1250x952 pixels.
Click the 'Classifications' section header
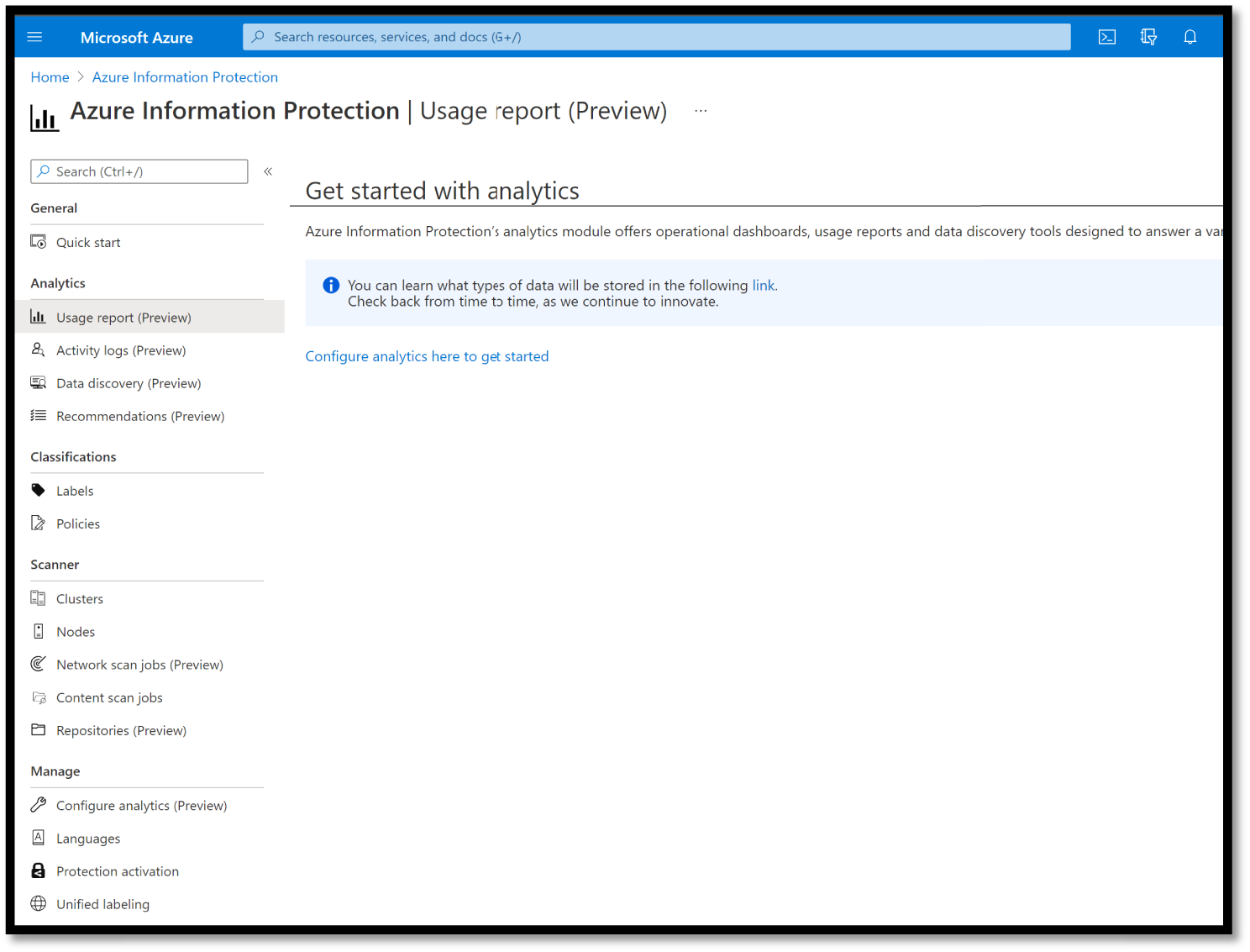[x=73, y=457]
